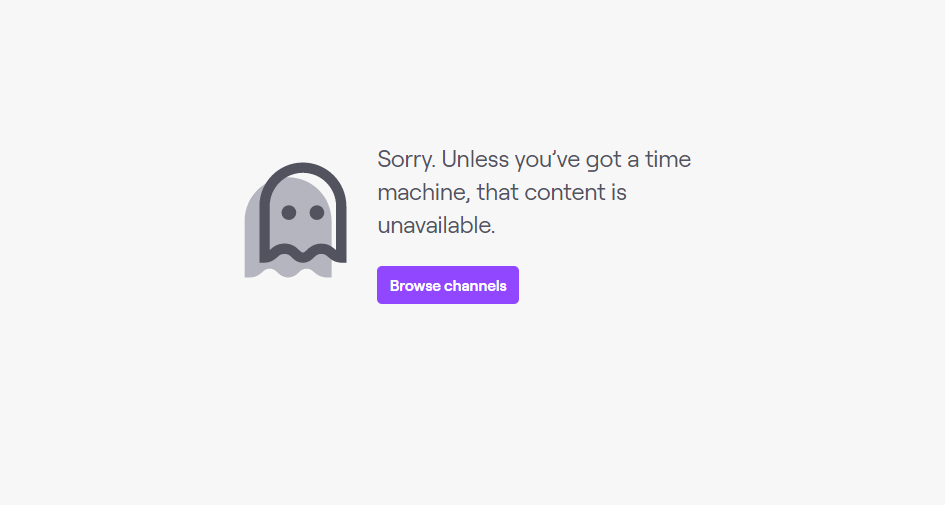Click the word "got" in error text

point(604,161)
